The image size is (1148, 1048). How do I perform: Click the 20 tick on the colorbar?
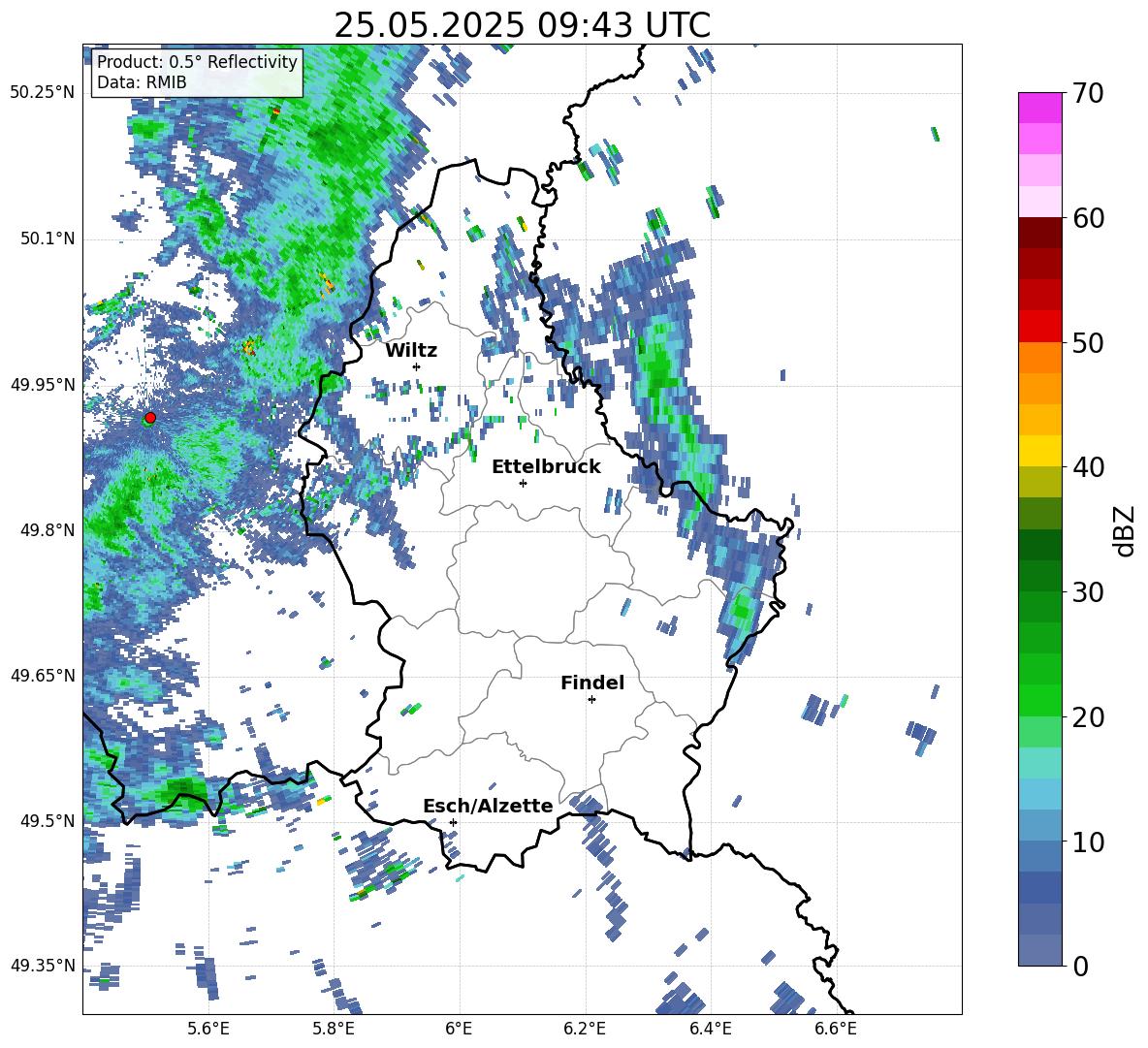tap(1088, 717)
